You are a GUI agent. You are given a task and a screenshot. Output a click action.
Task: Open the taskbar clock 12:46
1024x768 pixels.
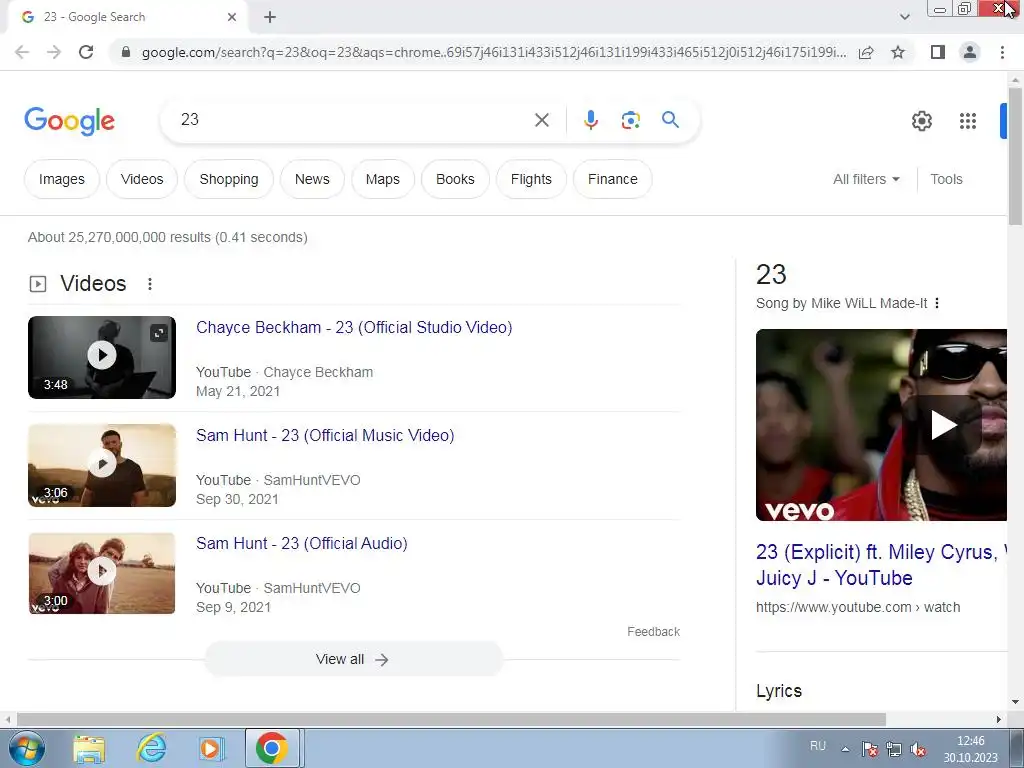pyautogui.click(x=970, y=749)
